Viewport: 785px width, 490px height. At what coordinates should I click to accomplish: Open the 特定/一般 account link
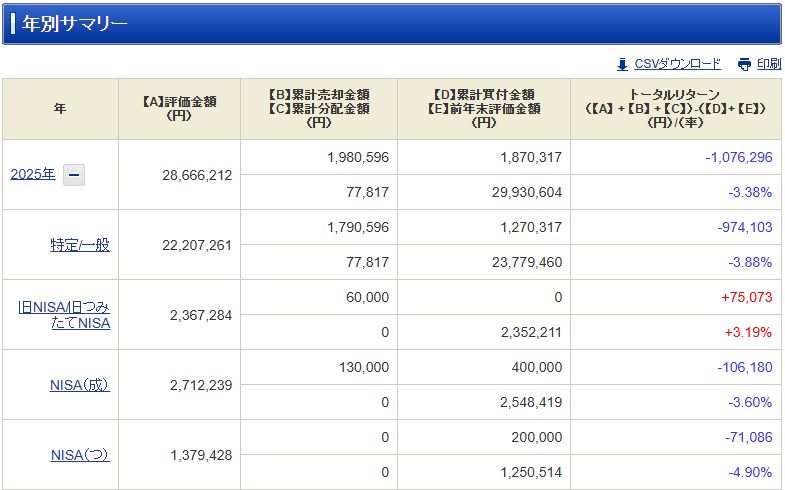(x=80, y=245)
